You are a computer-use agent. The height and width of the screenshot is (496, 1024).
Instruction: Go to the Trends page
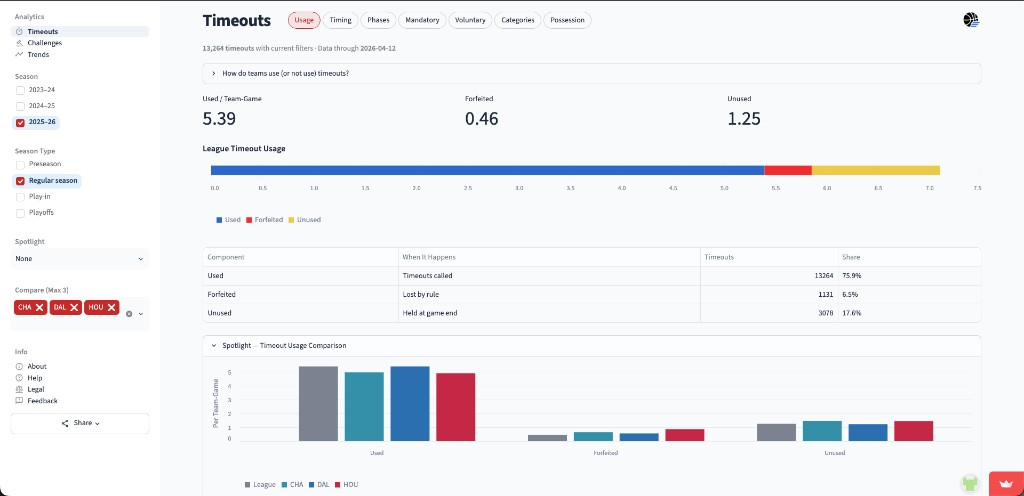(x=38, y=54)
